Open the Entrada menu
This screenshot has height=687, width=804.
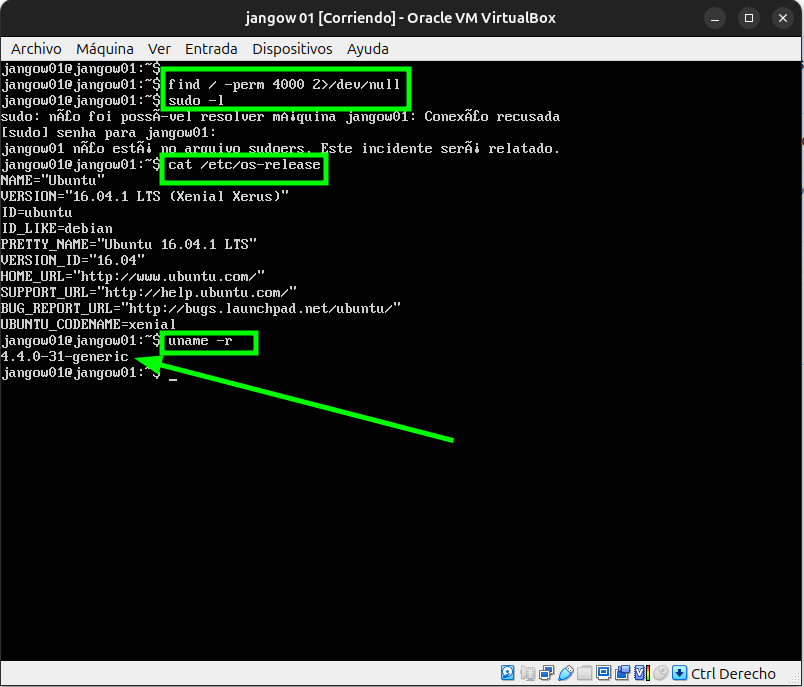(211, 48)
